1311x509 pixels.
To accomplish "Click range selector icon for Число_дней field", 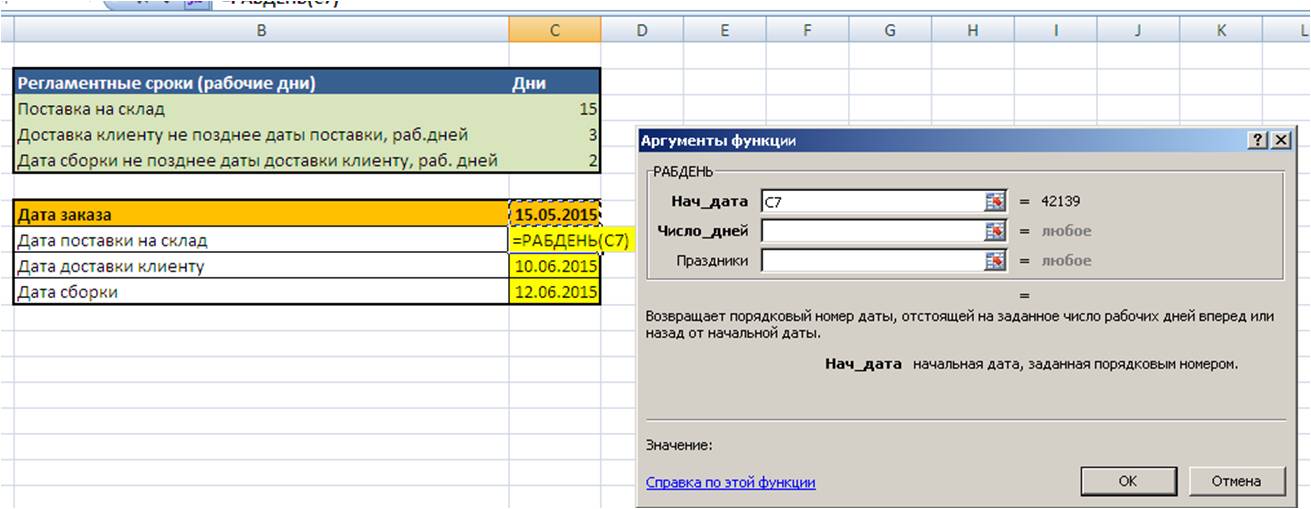I will click(994, 232).
